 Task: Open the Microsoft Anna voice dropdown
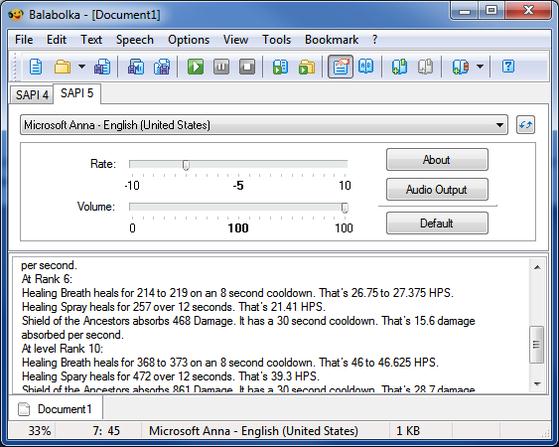[x=264, y=125]
